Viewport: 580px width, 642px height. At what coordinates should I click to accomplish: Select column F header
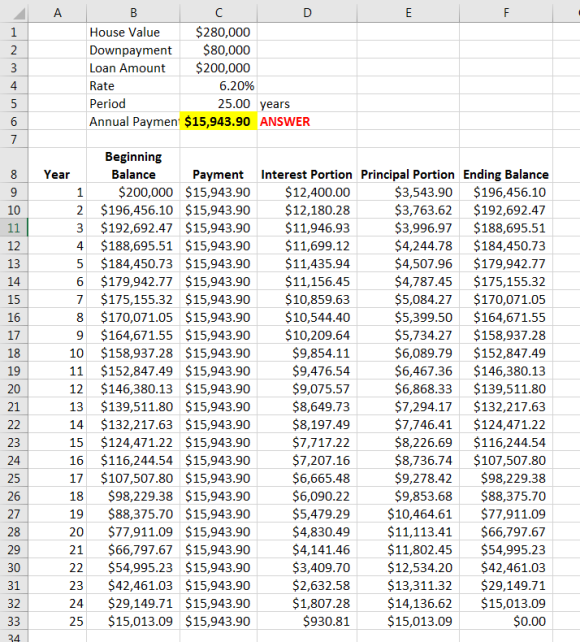point(506,13)
